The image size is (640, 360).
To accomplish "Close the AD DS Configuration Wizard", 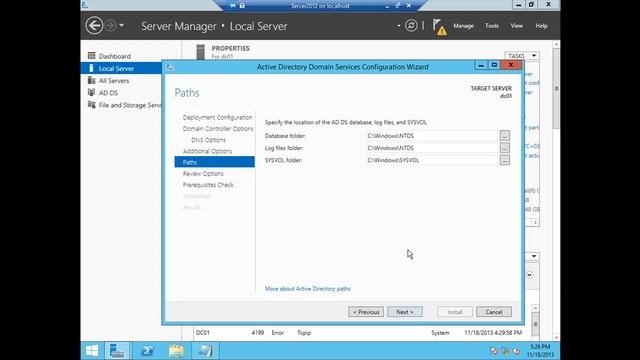I will click(511, 65).
